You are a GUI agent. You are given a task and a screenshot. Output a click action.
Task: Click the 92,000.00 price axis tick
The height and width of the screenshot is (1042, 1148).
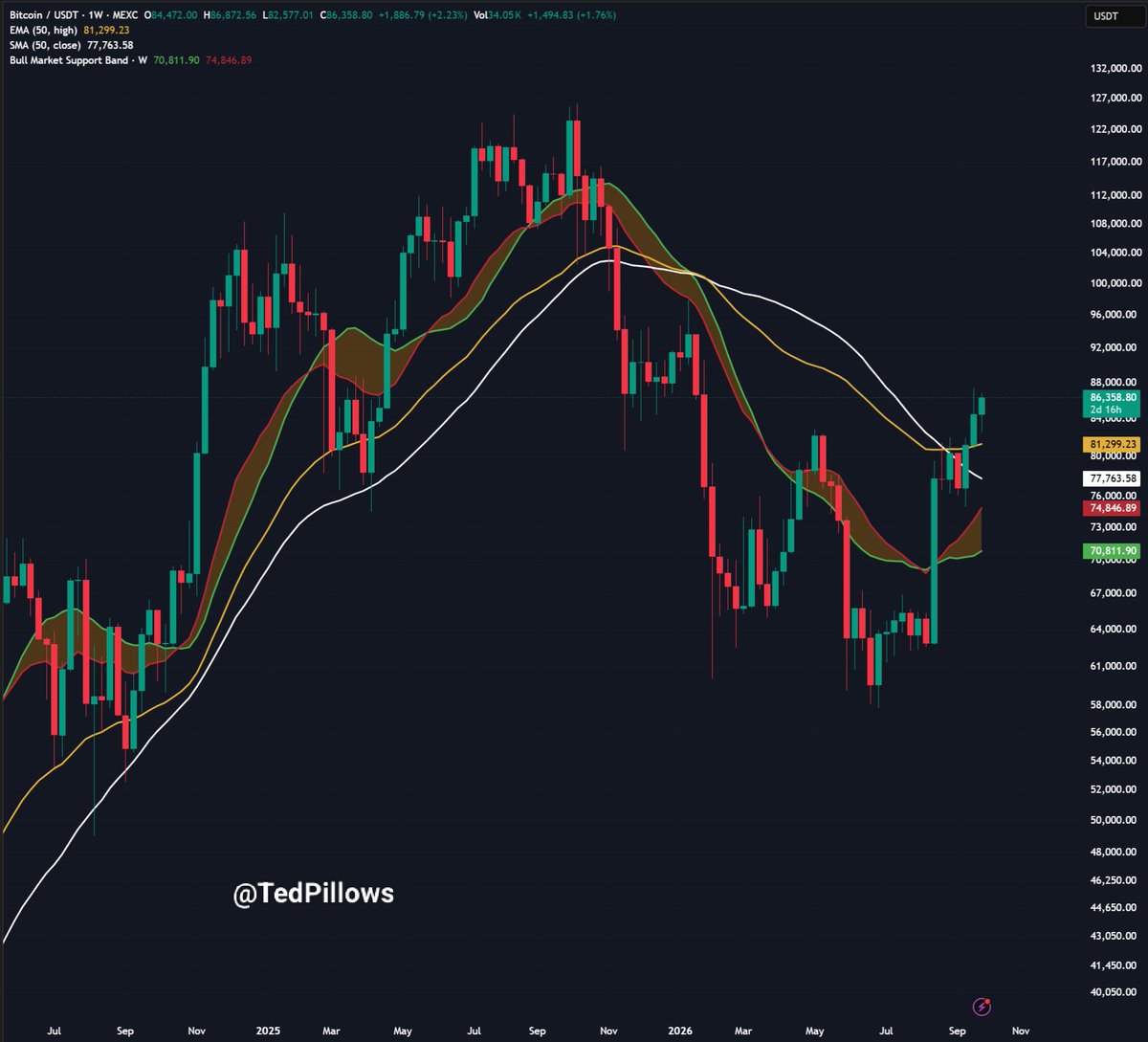pyautogui.click(x=1114, y=349)
